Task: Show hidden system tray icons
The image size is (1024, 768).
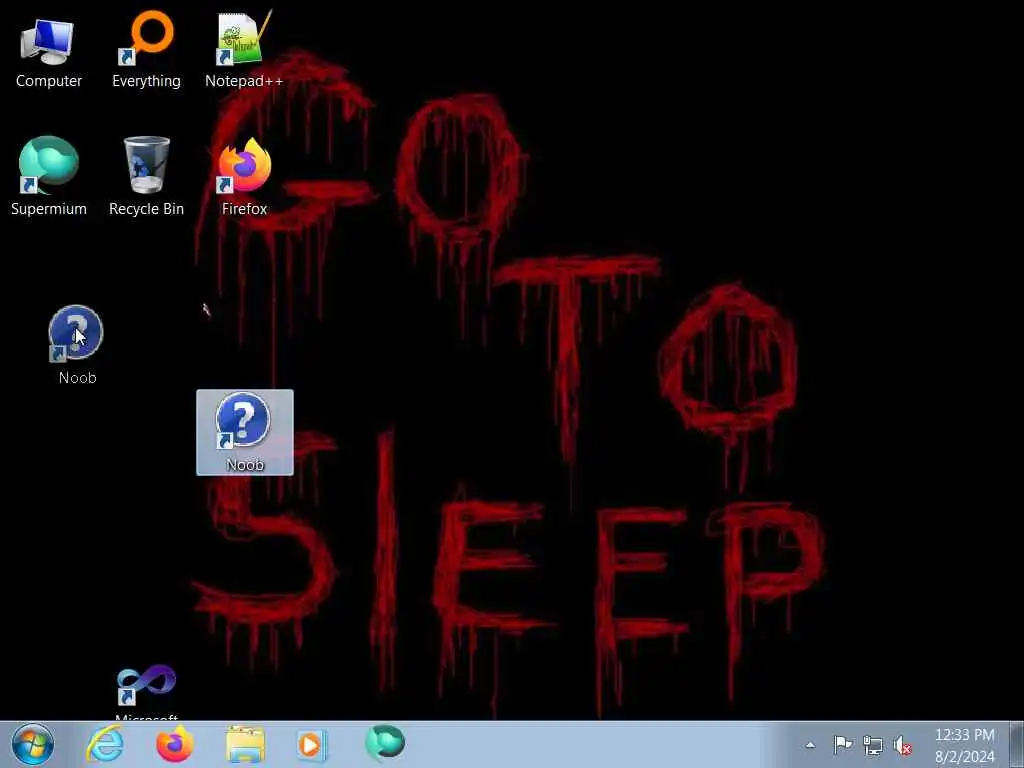Action: click(x=810, y=745)
